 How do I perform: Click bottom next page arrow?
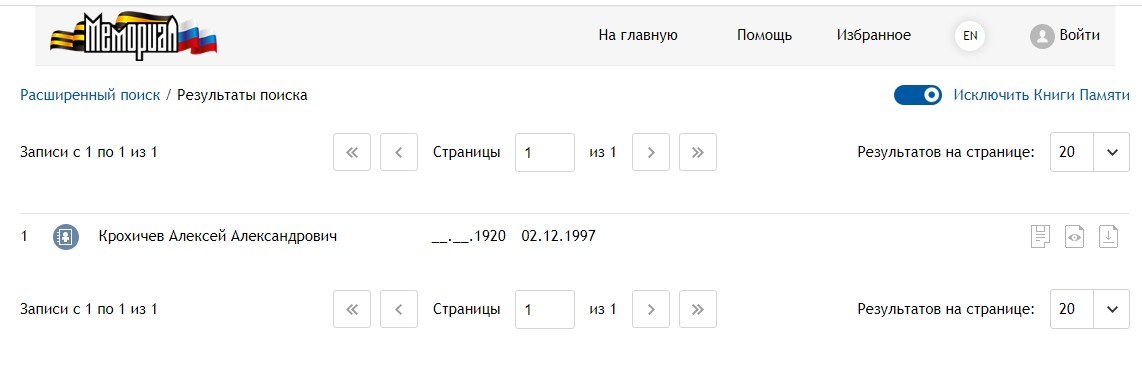pyautogui.click(x=651, y=309)
